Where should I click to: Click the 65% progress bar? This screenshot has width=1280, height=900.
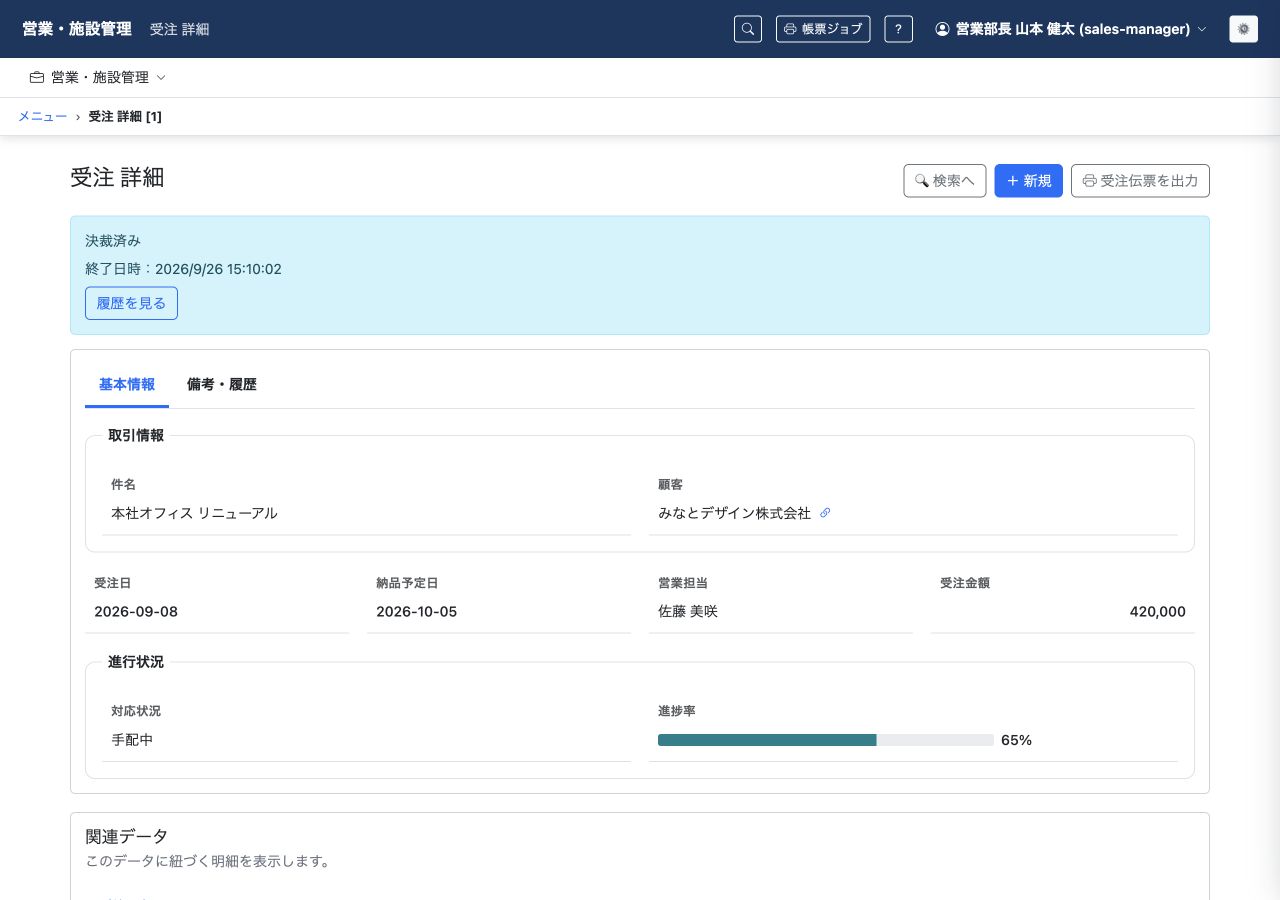826,740
